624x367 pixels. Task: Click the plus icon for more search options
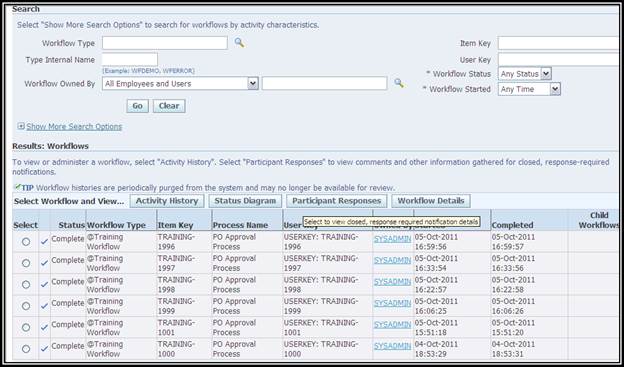point(21,126)
